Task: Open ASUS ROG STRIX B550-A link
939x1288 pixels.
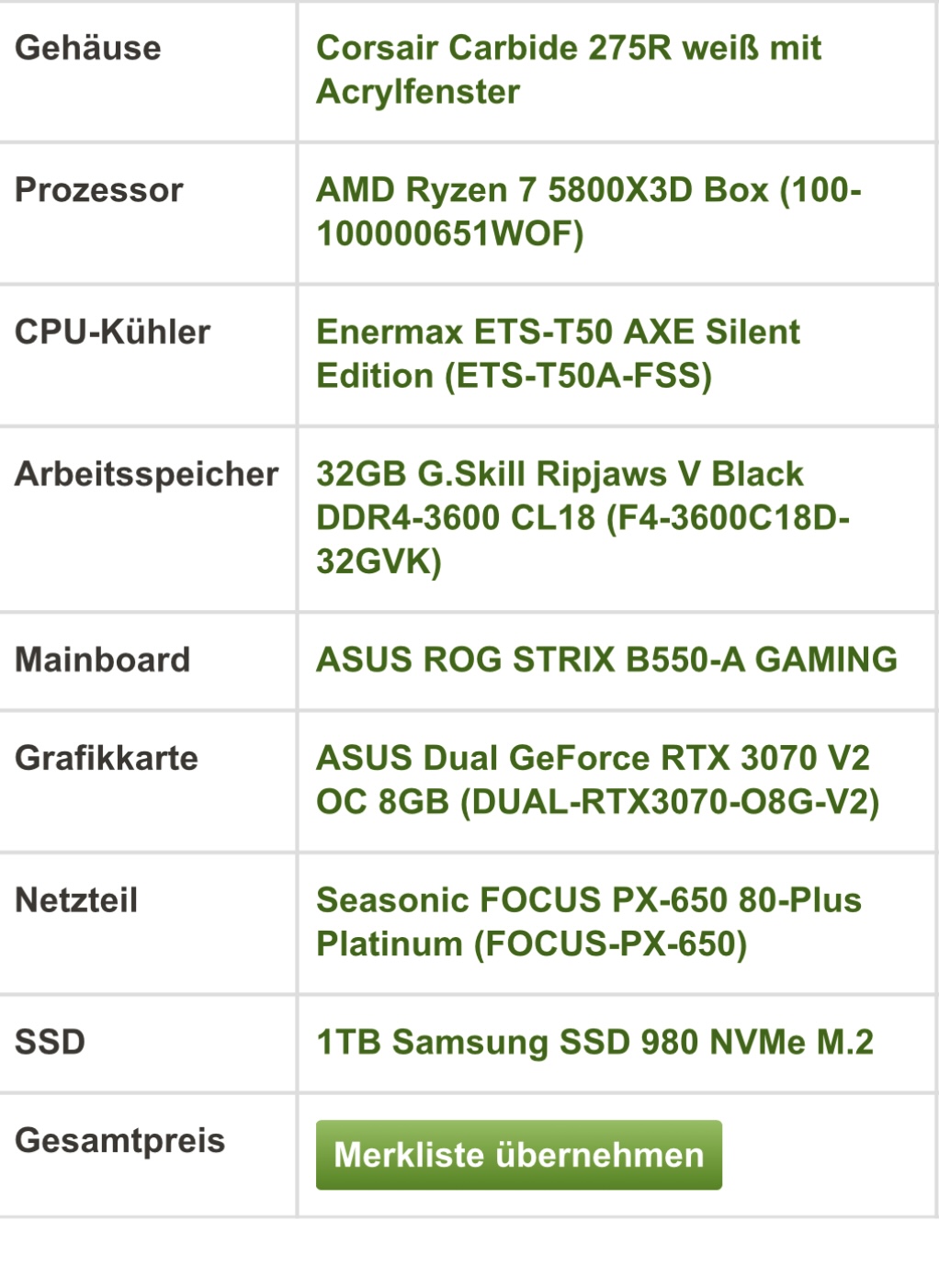Action: click(x=606, y=660)
